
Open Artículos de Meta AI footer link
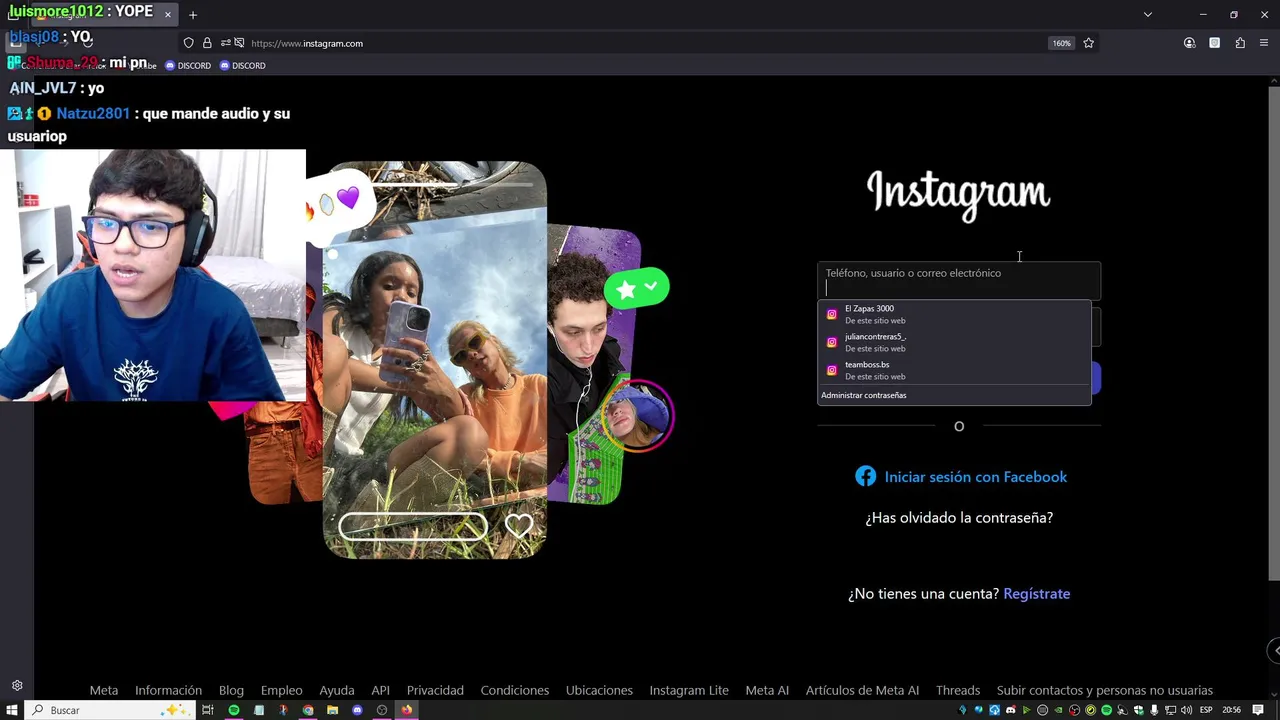(x=862, y=690)
